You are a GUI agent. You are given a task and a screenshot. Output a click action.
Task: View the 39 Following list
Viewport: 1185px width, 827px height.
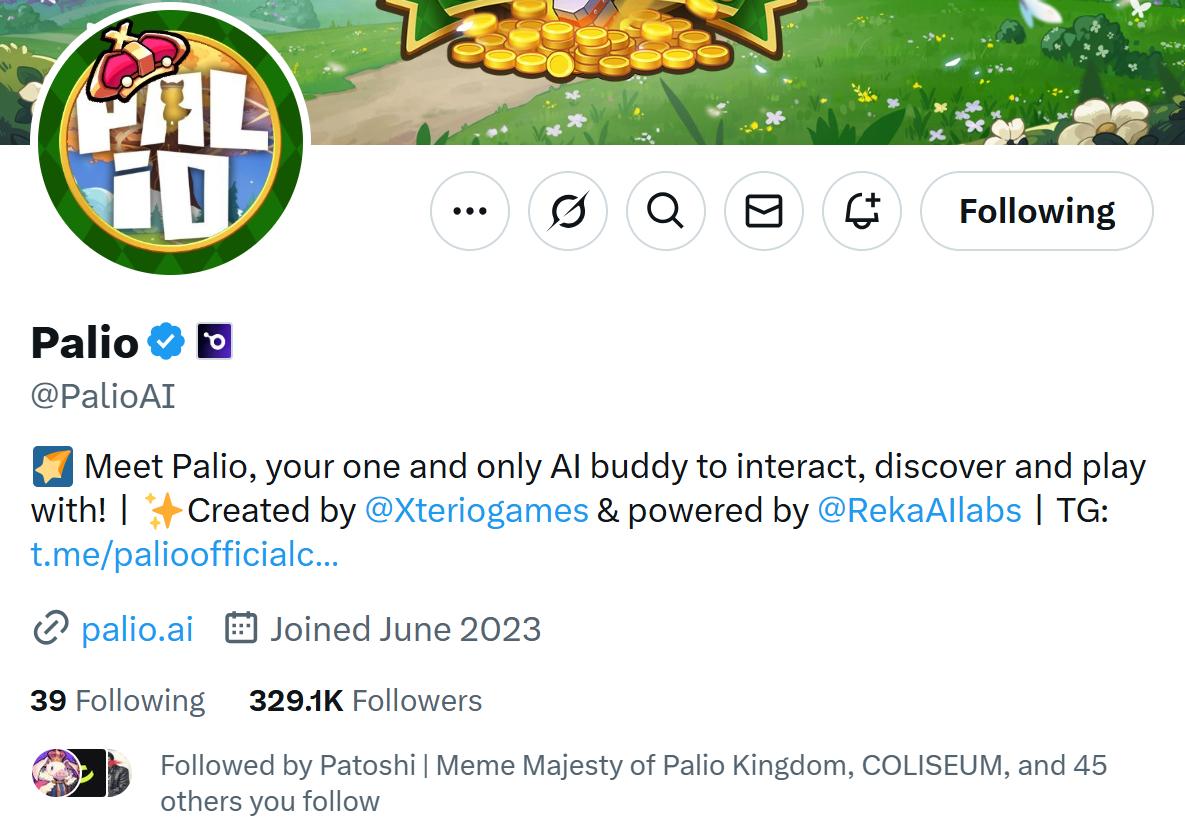(116, 700)
